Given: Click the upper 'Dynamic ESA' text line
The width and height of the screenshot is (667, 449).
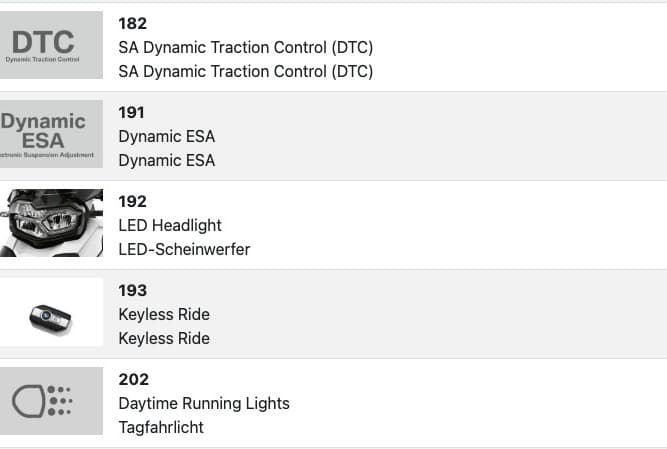Looking at the screenshot, I should (x=166, y=136).
